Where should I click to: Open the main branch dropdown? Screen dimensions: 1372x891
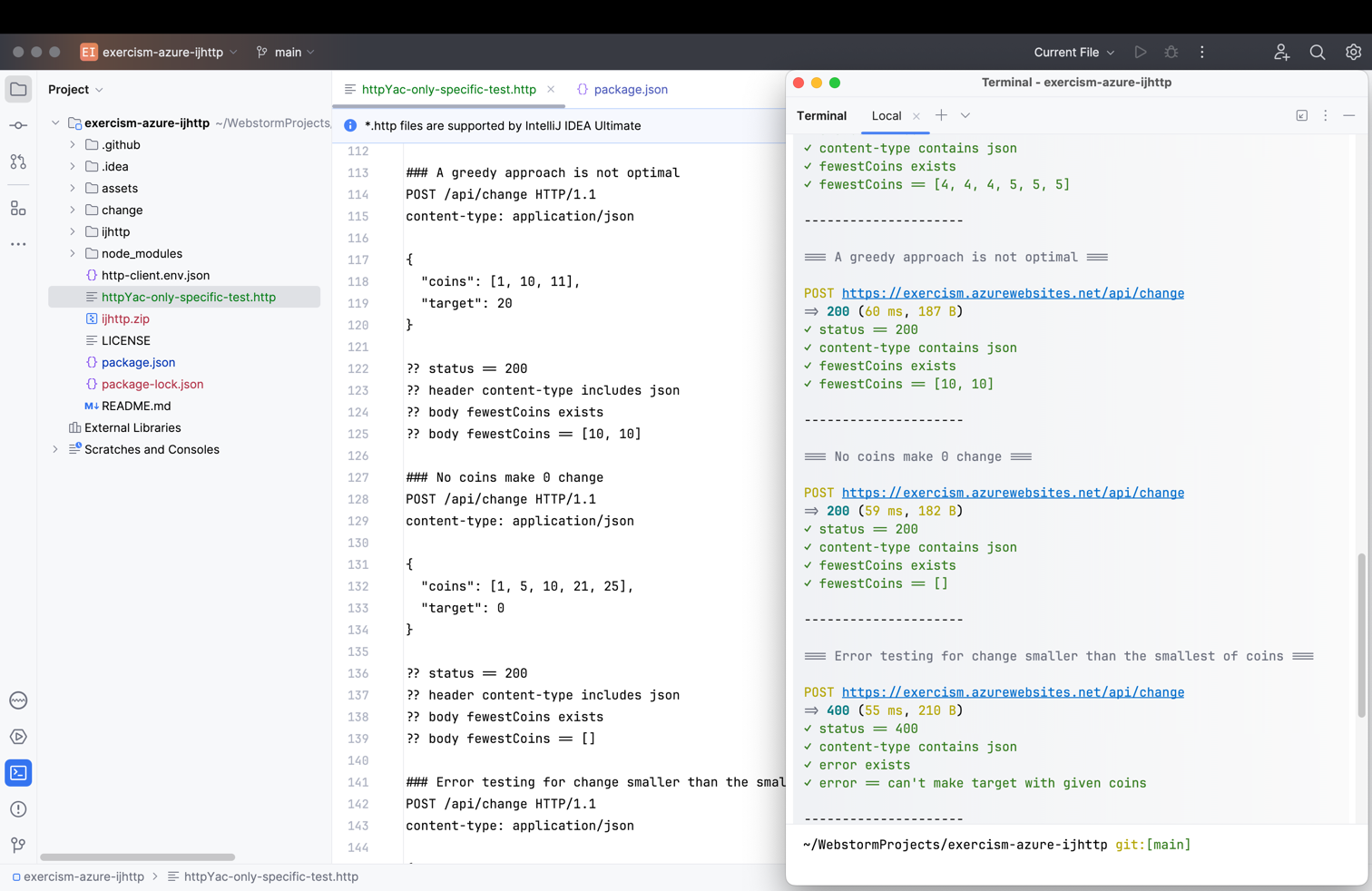pos(286,53)
